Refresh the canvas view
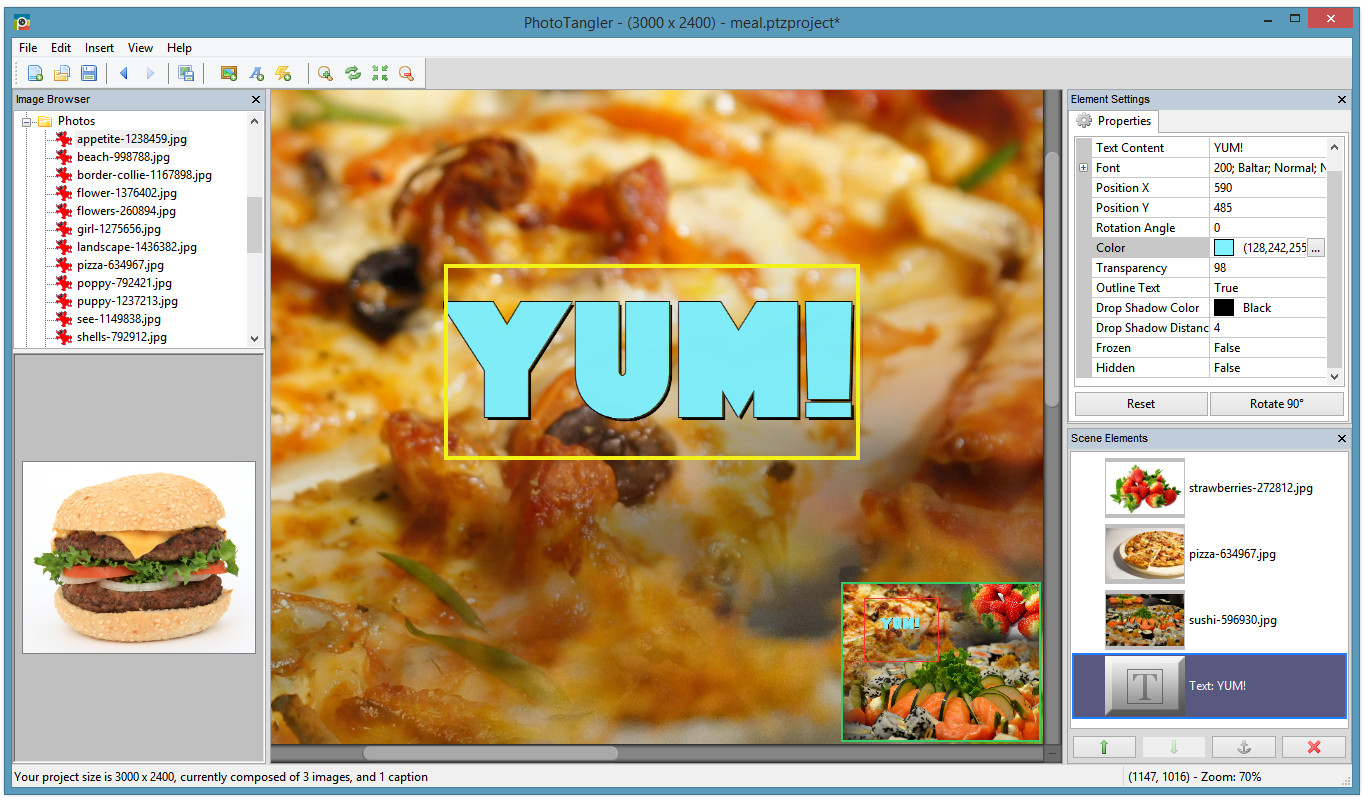The width and height of the screenshot is (1368, 803). (x=352, y=72)
